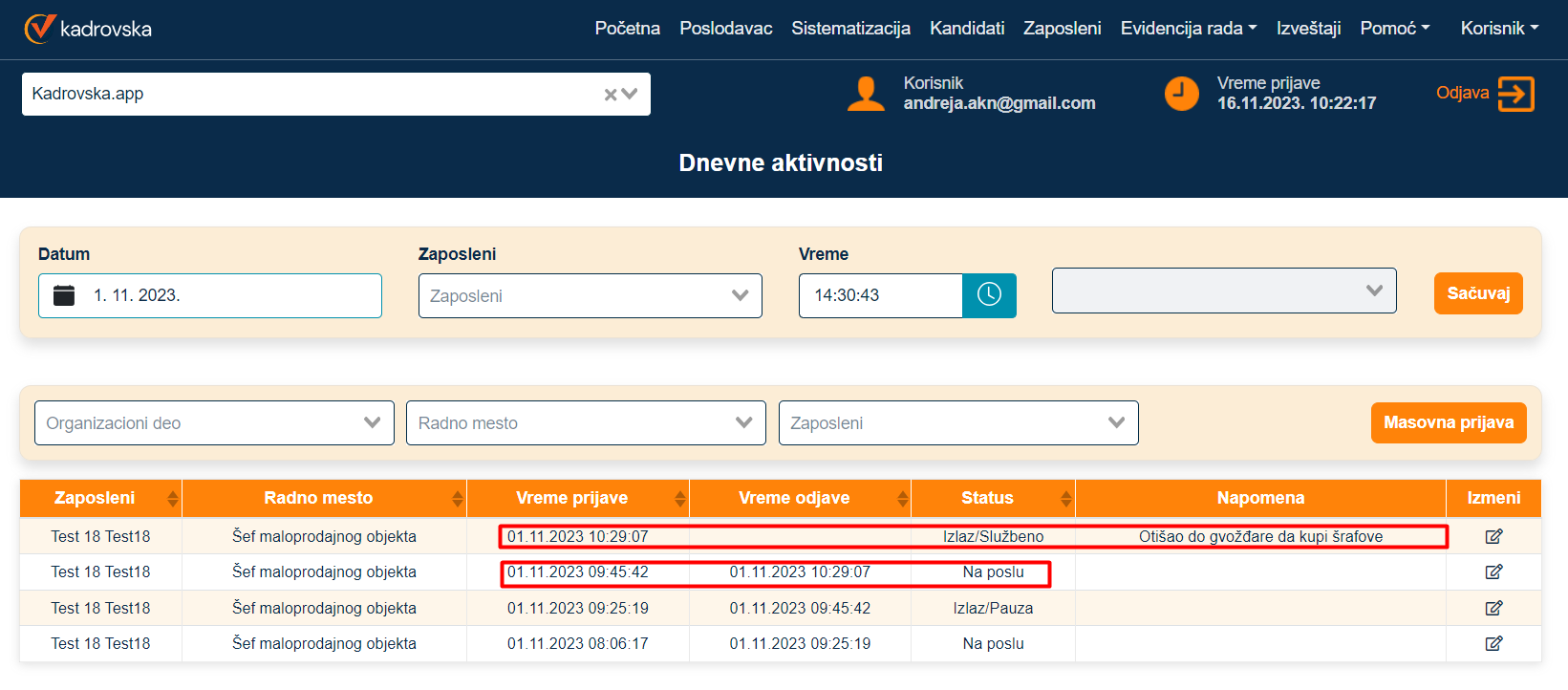Sort by the Status column arrows
Image resolution: width=1568 pixels, height=690 pixels.
[x=1065, y=498]
